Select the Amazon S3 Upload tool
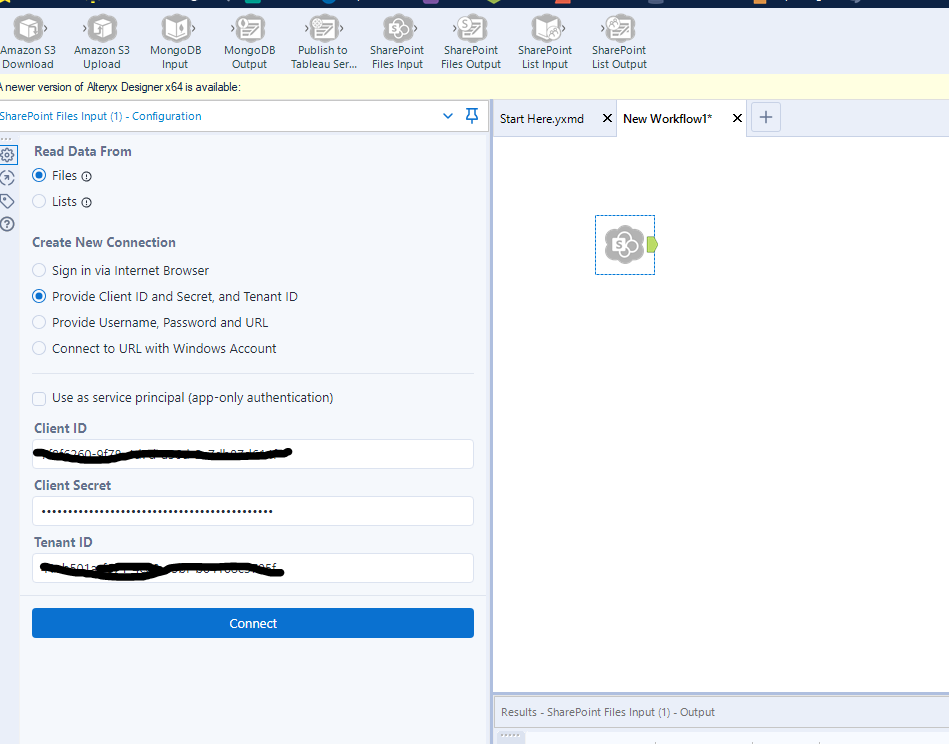Viewport: 949px width, 744px height. pyautogui.click(x=102, y=42)
